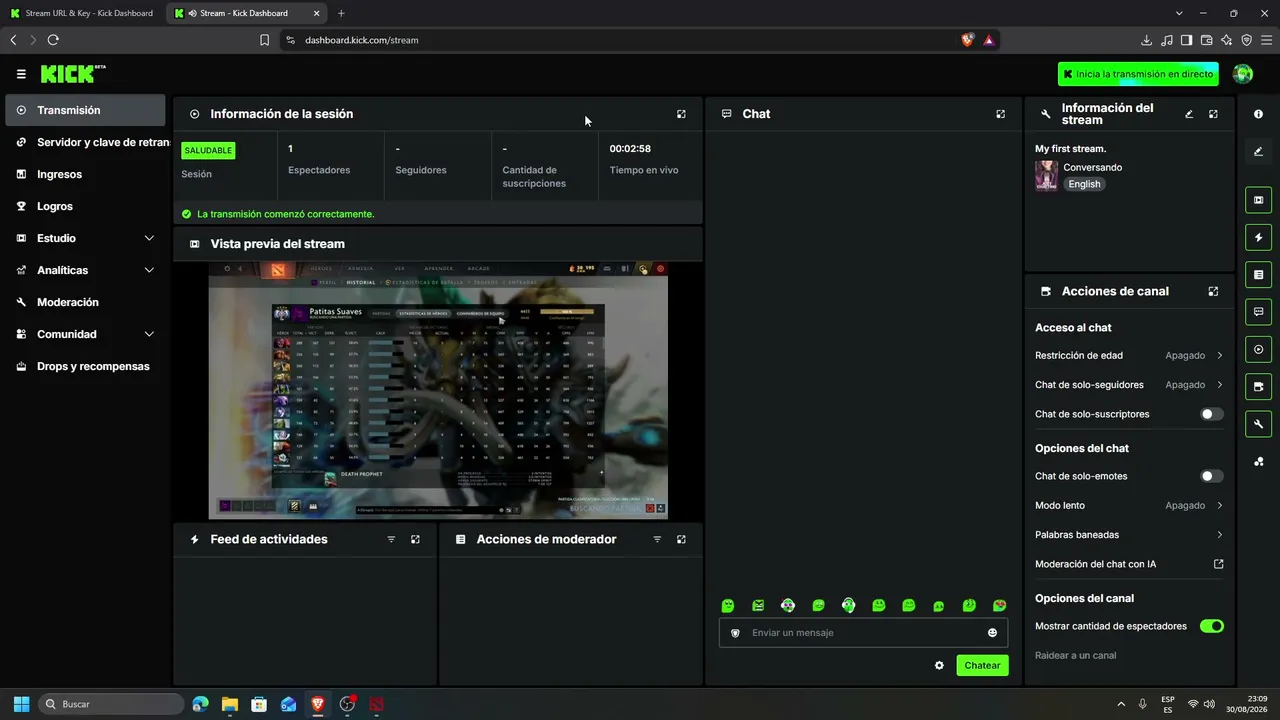Expand the Estudio menu

tap(86, 238)
